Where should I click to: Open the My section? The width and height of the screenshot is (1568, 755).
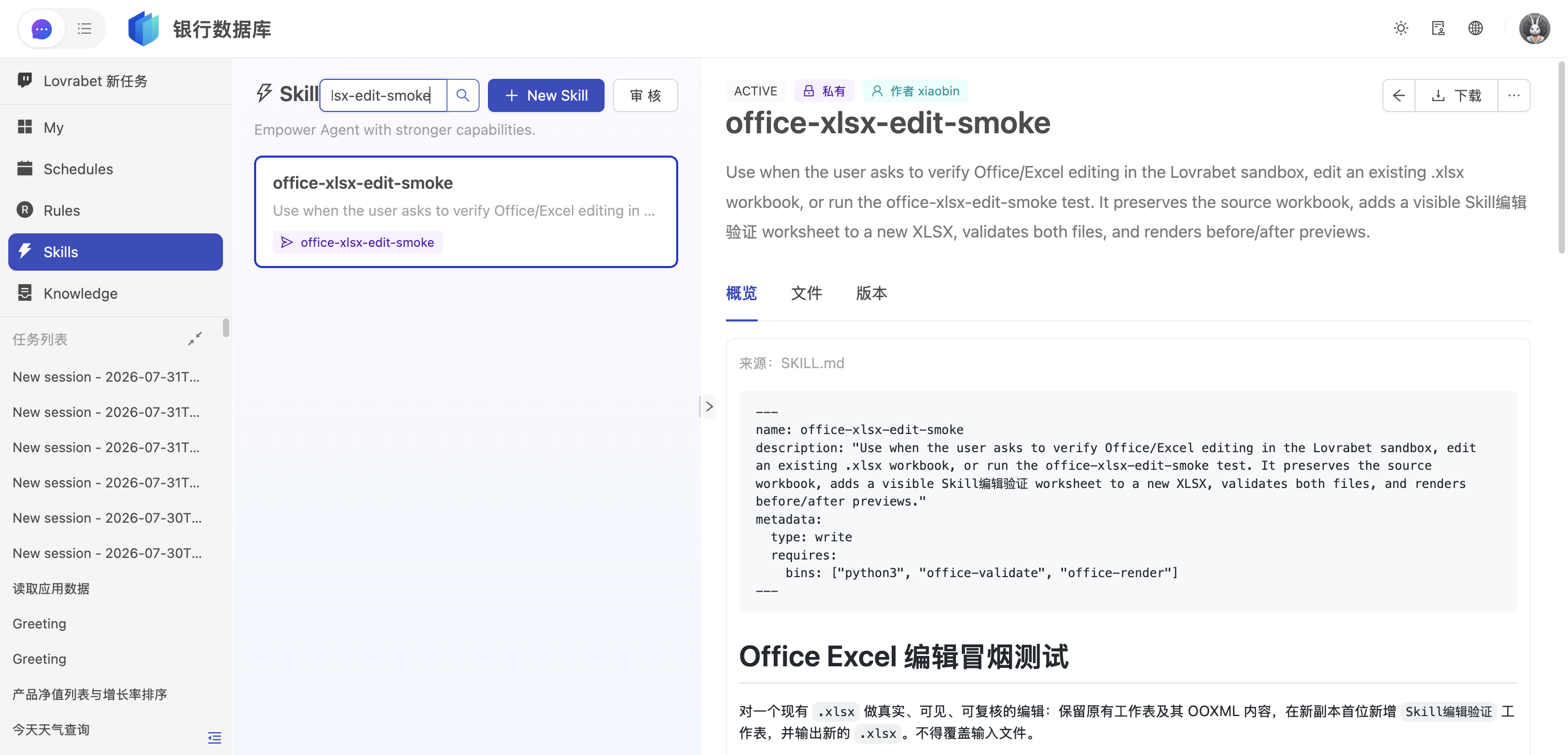coord(116,127)
